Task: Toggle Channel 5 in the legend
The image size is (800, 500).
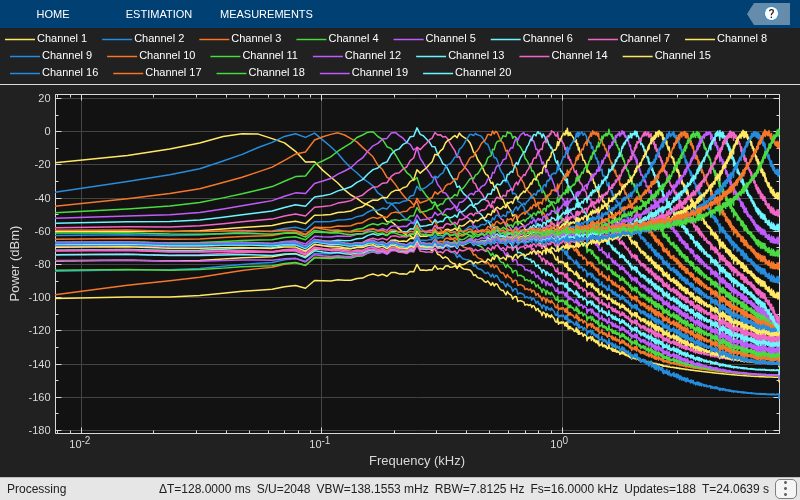Action: pyautogui.click(x=435, y=38)
